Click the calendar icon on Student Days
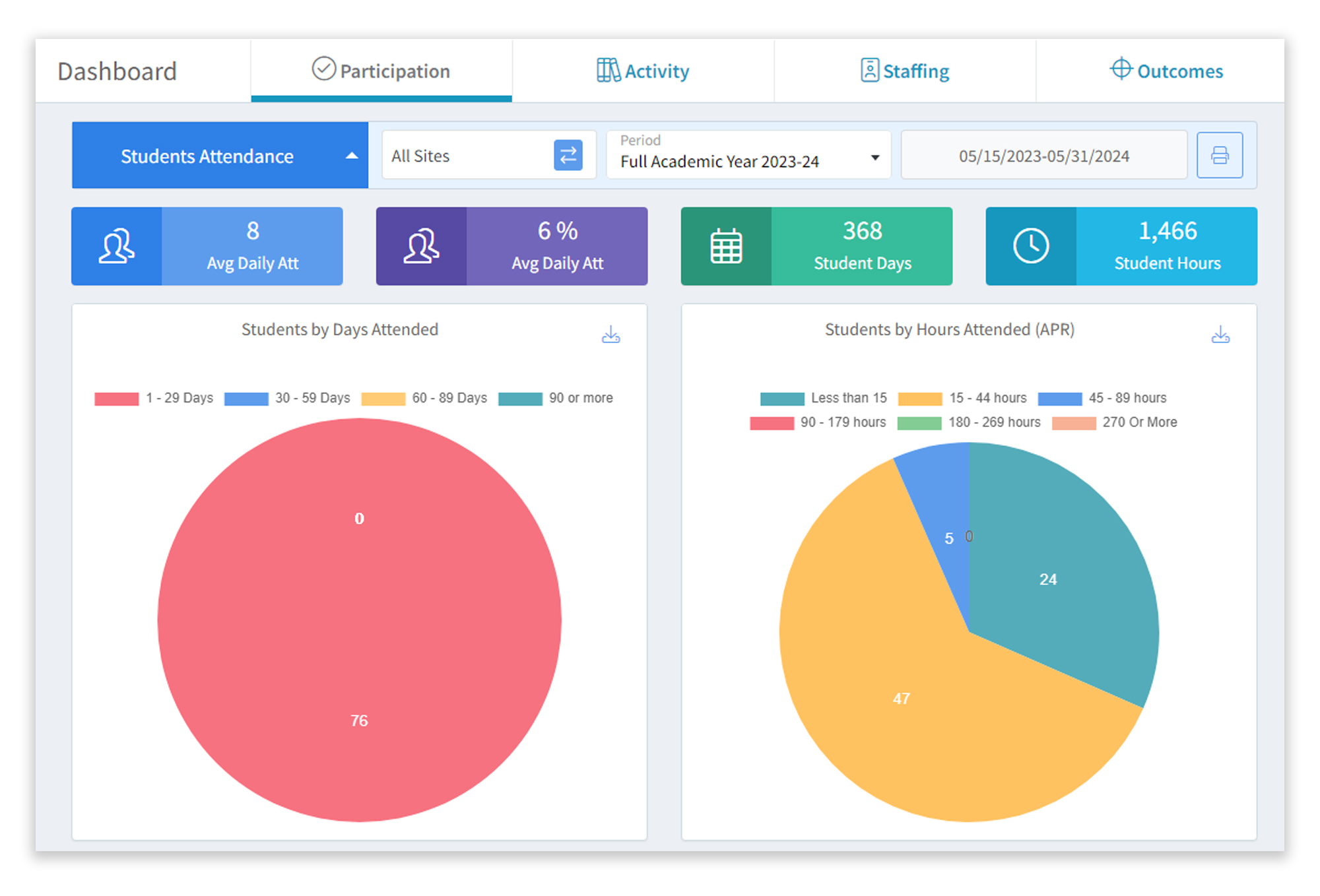The width and height of the screenshot is (1320, 896). click(726, 246)
